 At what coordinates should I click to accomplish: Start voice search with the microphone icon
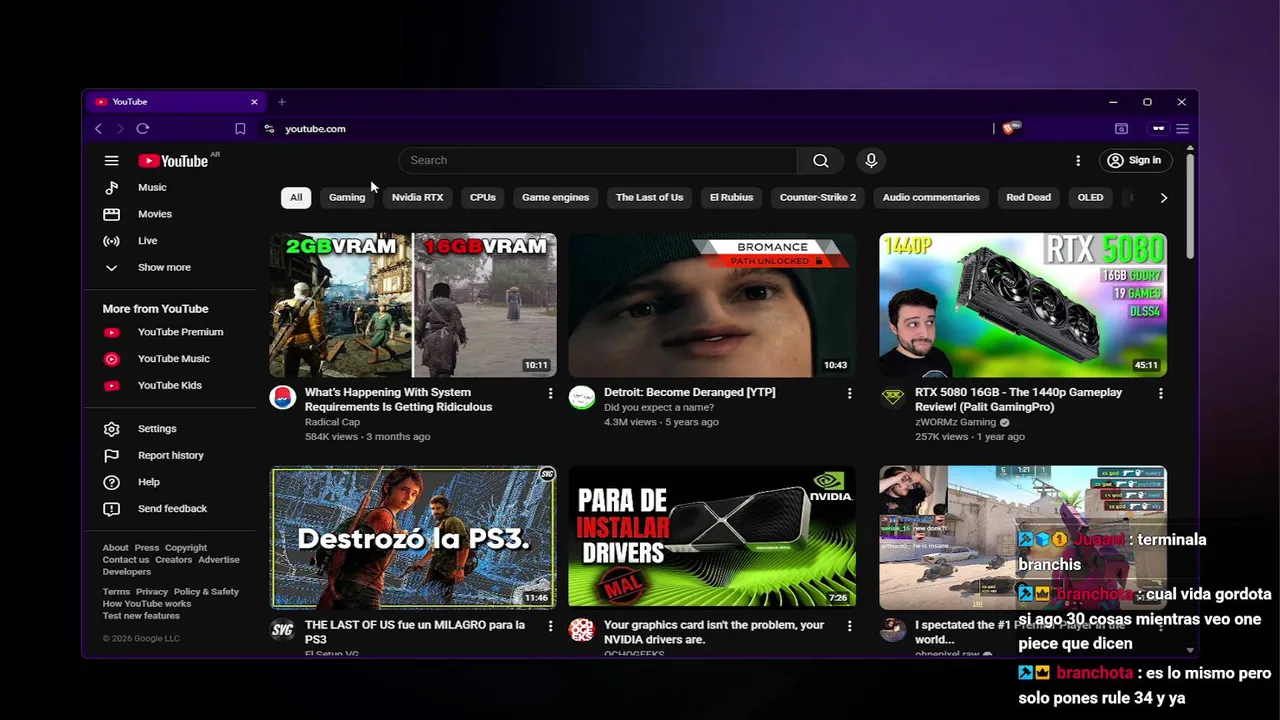[x=871, y=160]
